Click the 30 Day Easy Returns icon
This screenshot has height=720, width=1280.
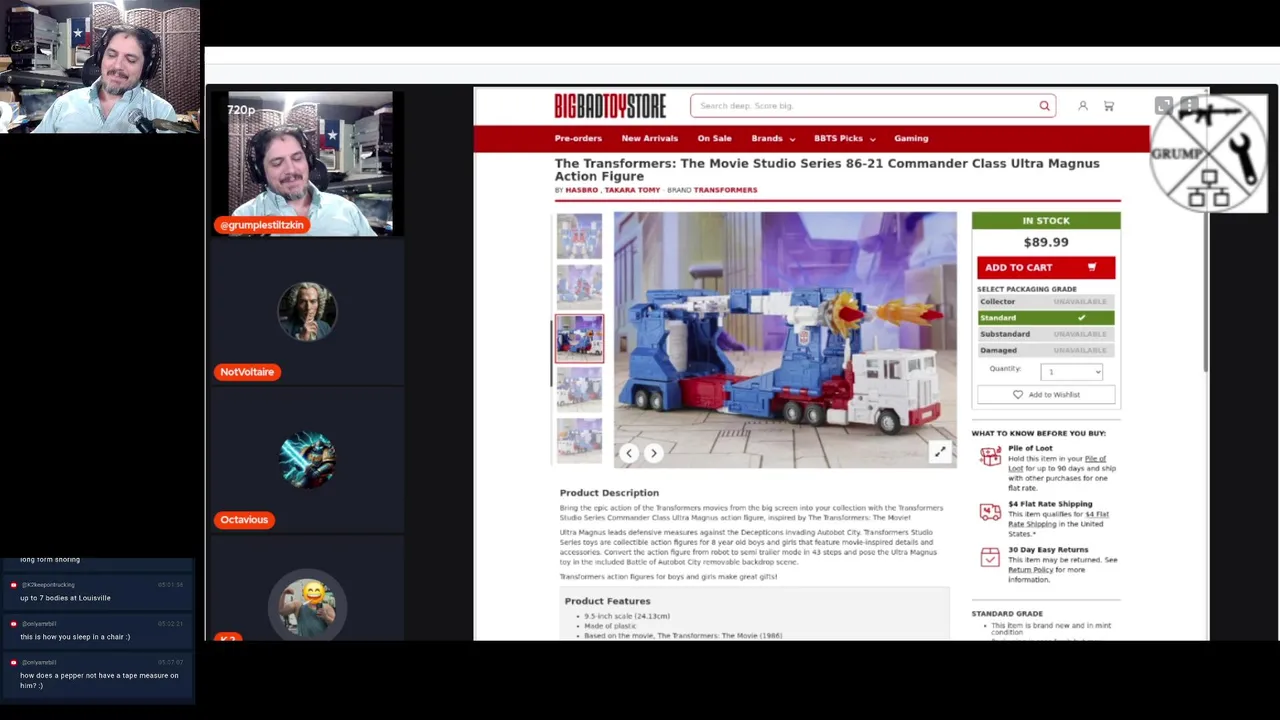coord(990,558)
